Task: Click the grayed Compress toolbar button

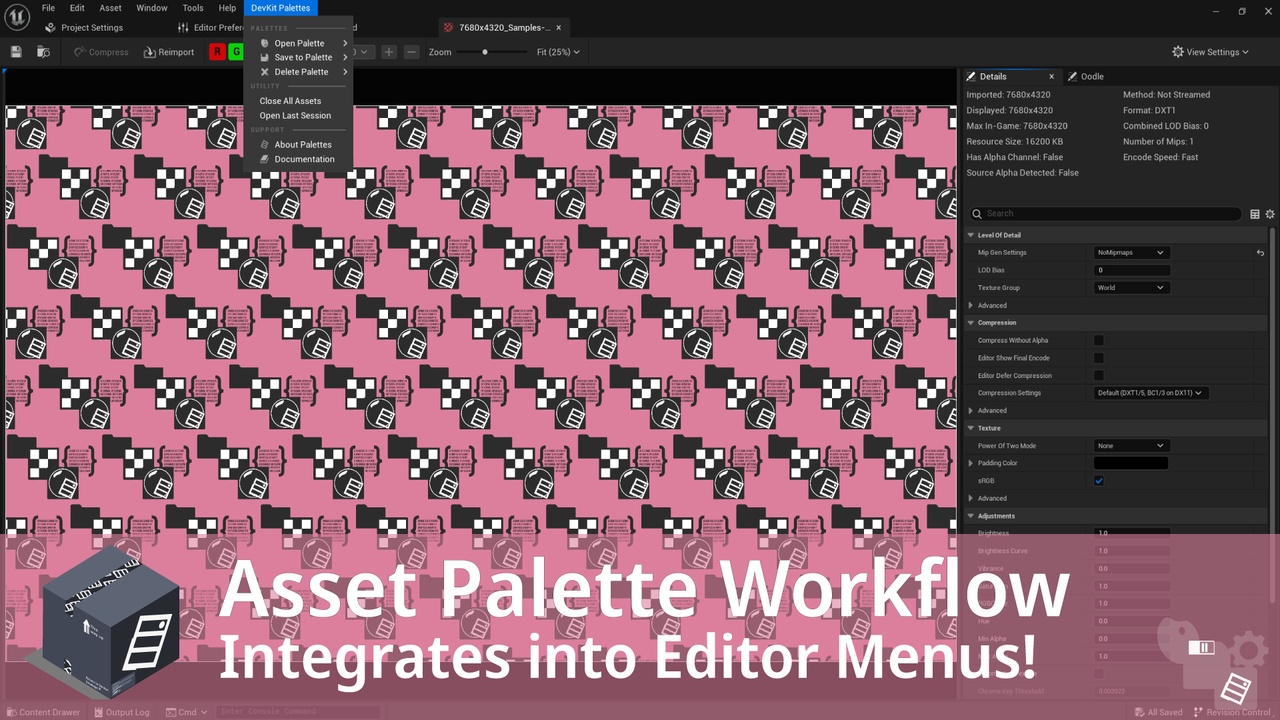Action: (x=101, y=52)
